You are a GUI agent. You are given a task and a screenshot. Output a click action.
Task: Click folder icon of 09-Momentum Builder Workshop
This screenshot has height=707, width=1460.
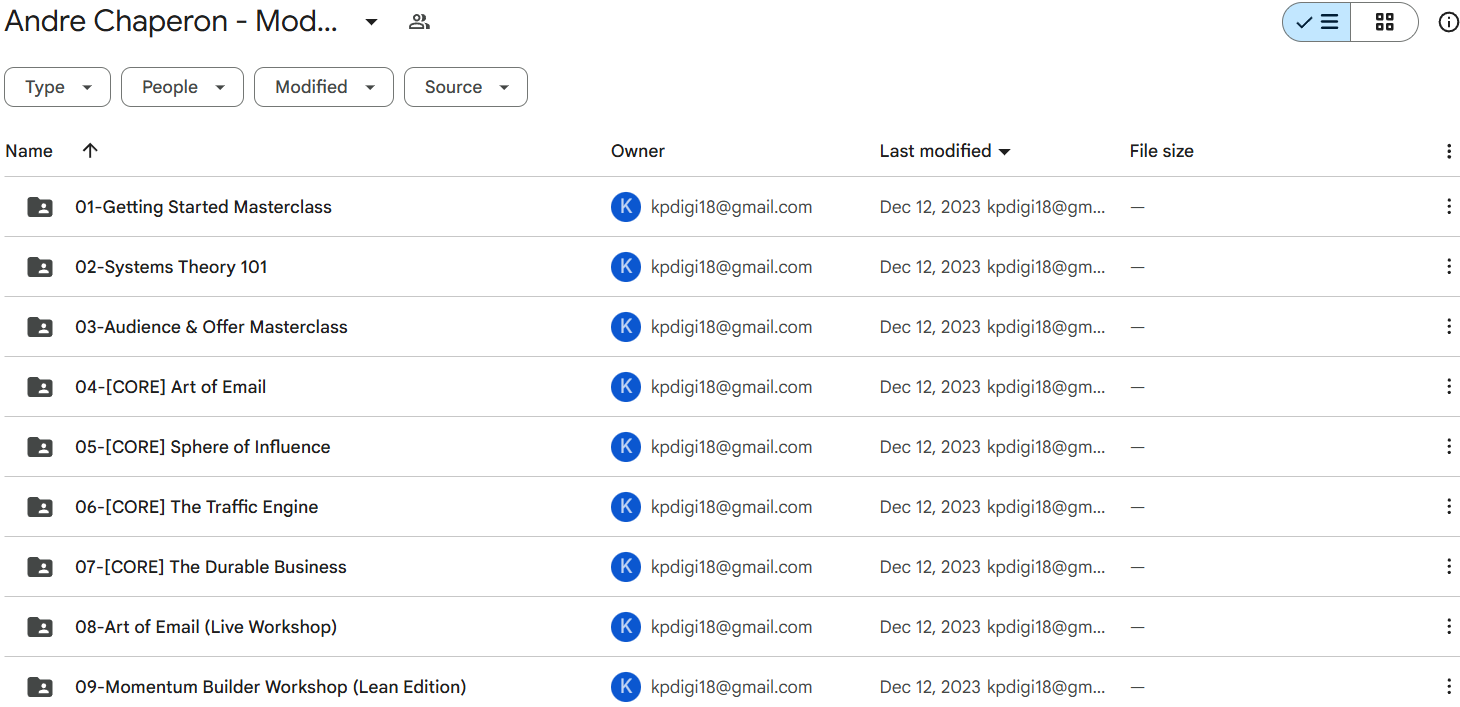click(x=40, y=687)
